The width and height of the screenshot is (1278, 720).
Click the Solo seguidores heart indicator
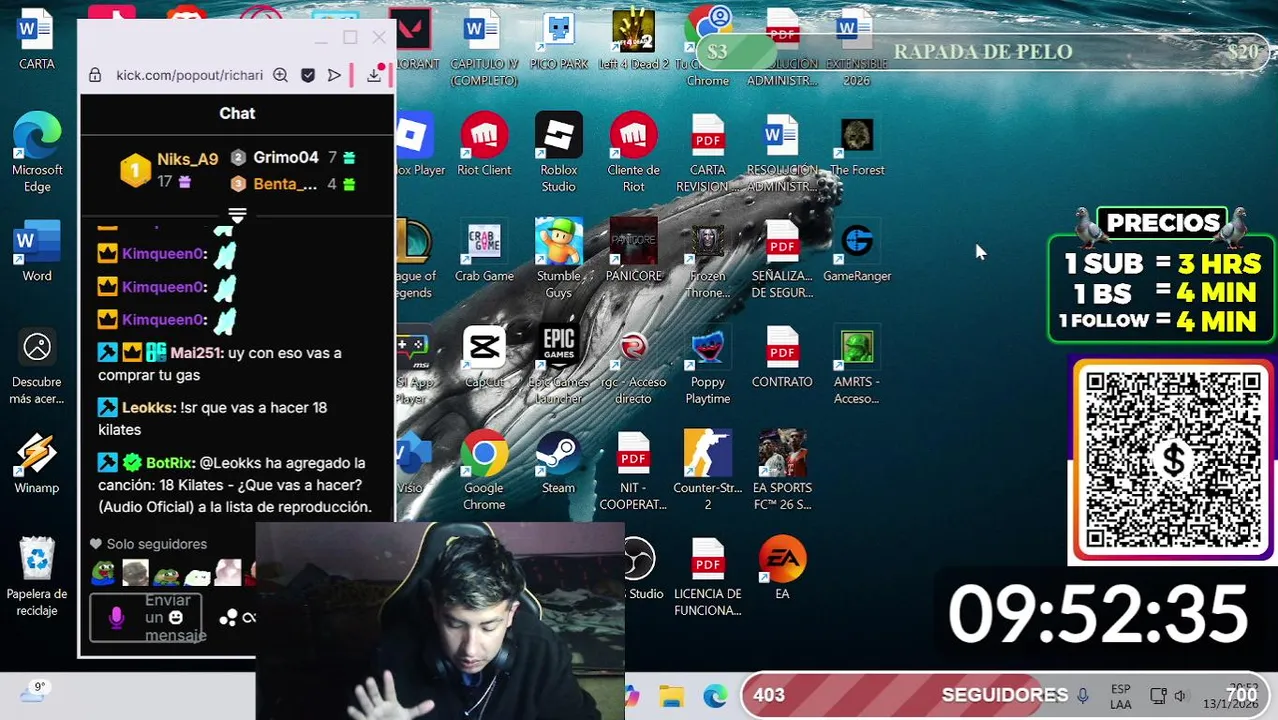click(x=96, y=544)
